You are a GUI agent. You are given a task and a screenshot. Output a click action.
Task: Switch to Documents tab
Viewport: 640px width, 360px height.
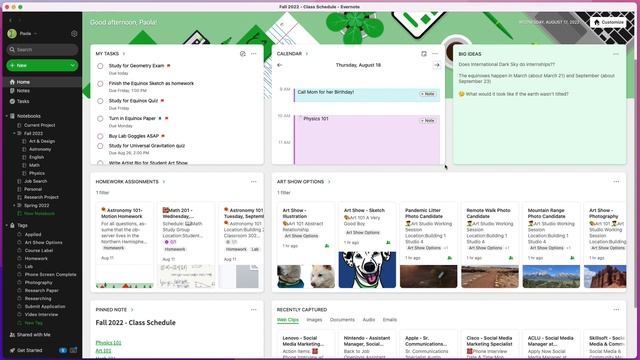click(342, 320)
